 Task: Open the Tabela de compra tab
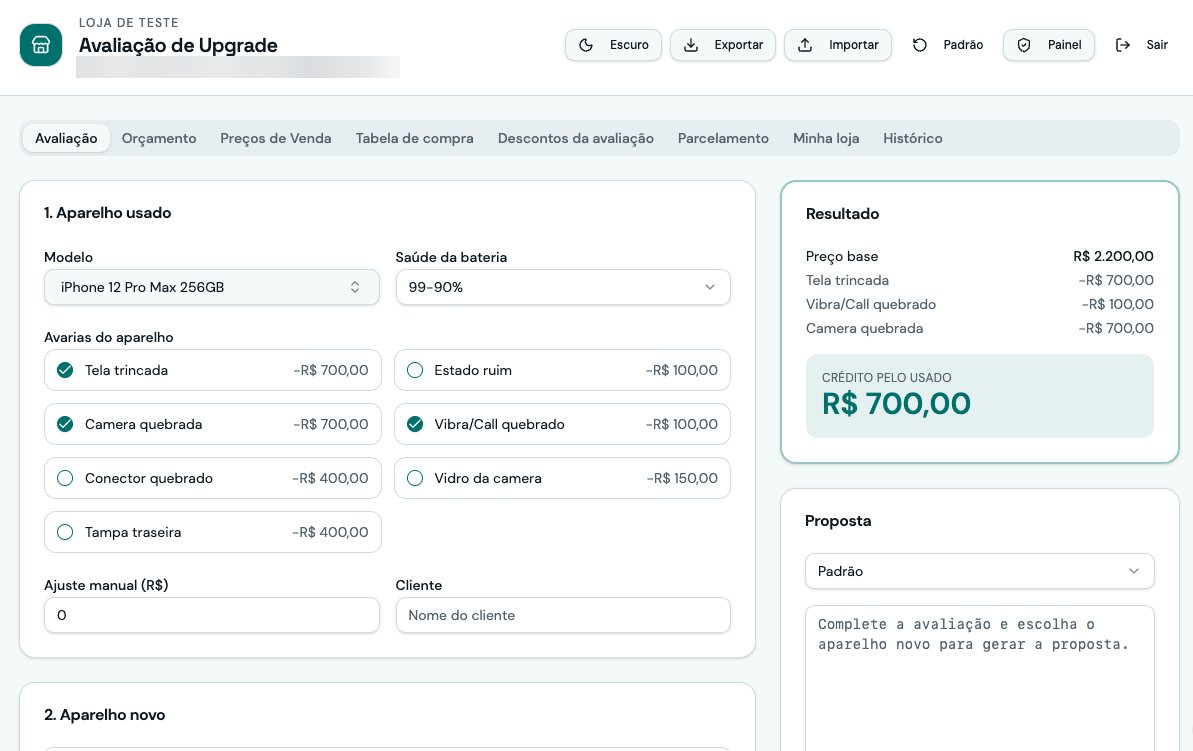[x=415, y=138]
